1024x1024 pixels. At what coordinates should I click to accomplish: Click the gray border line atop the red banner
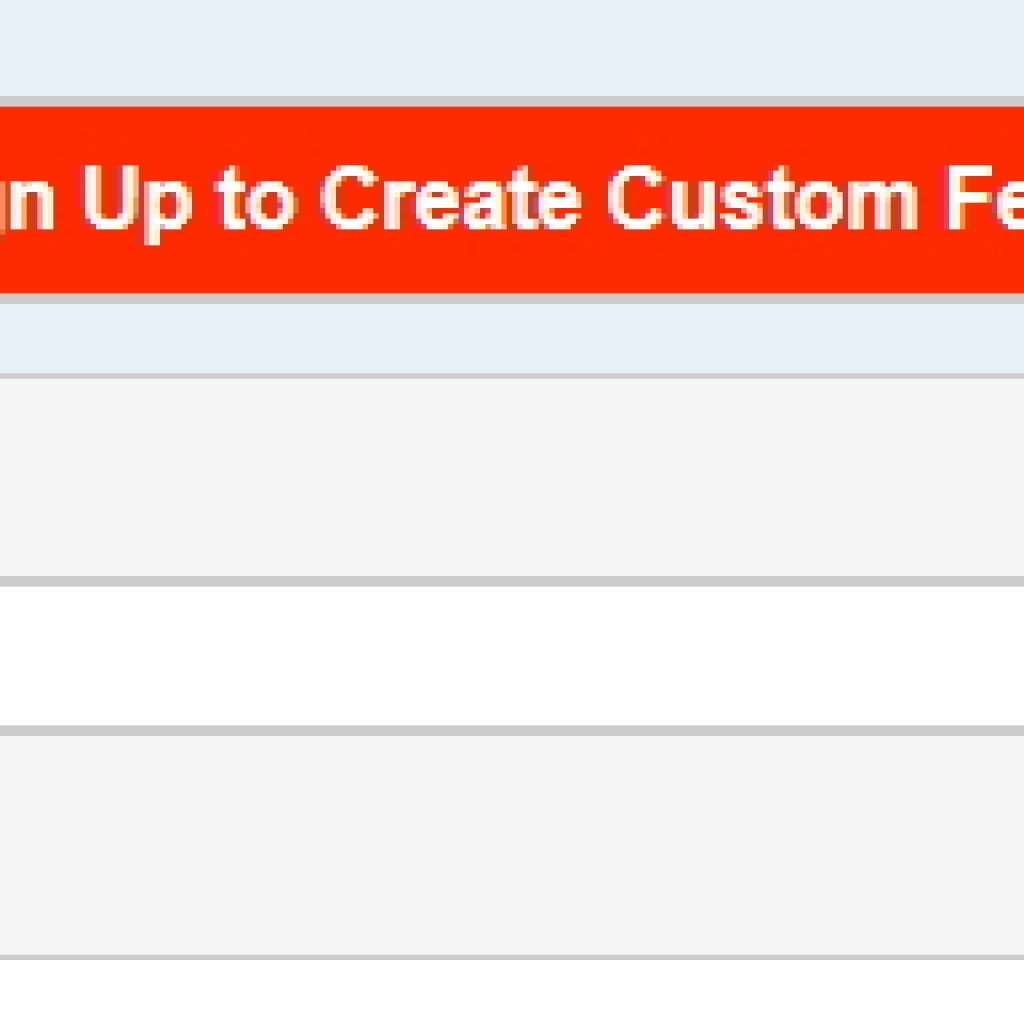click(512, 101)
